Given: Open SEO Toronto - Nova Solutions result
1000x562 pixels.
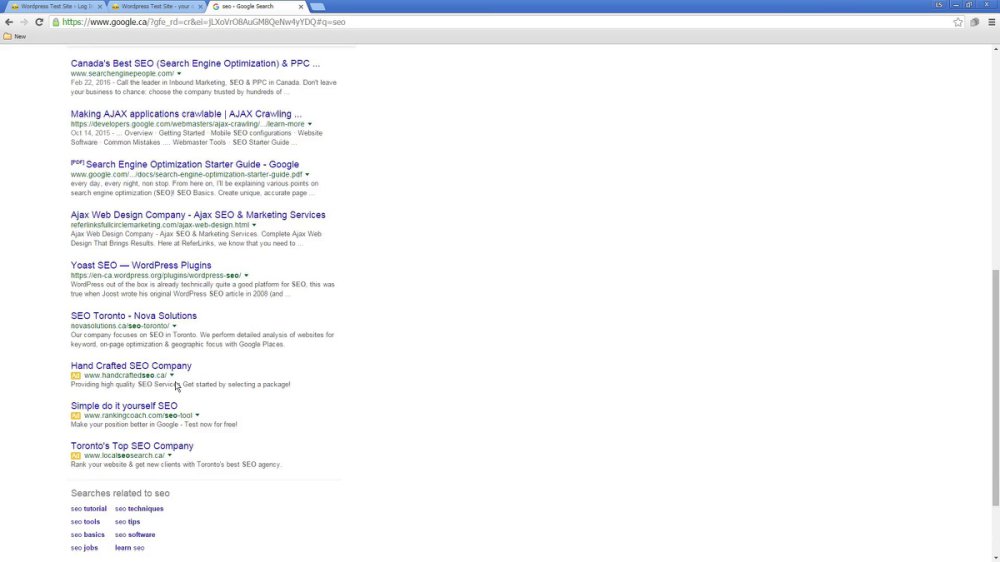Looking at the screenshot, I should coord(133,315).
